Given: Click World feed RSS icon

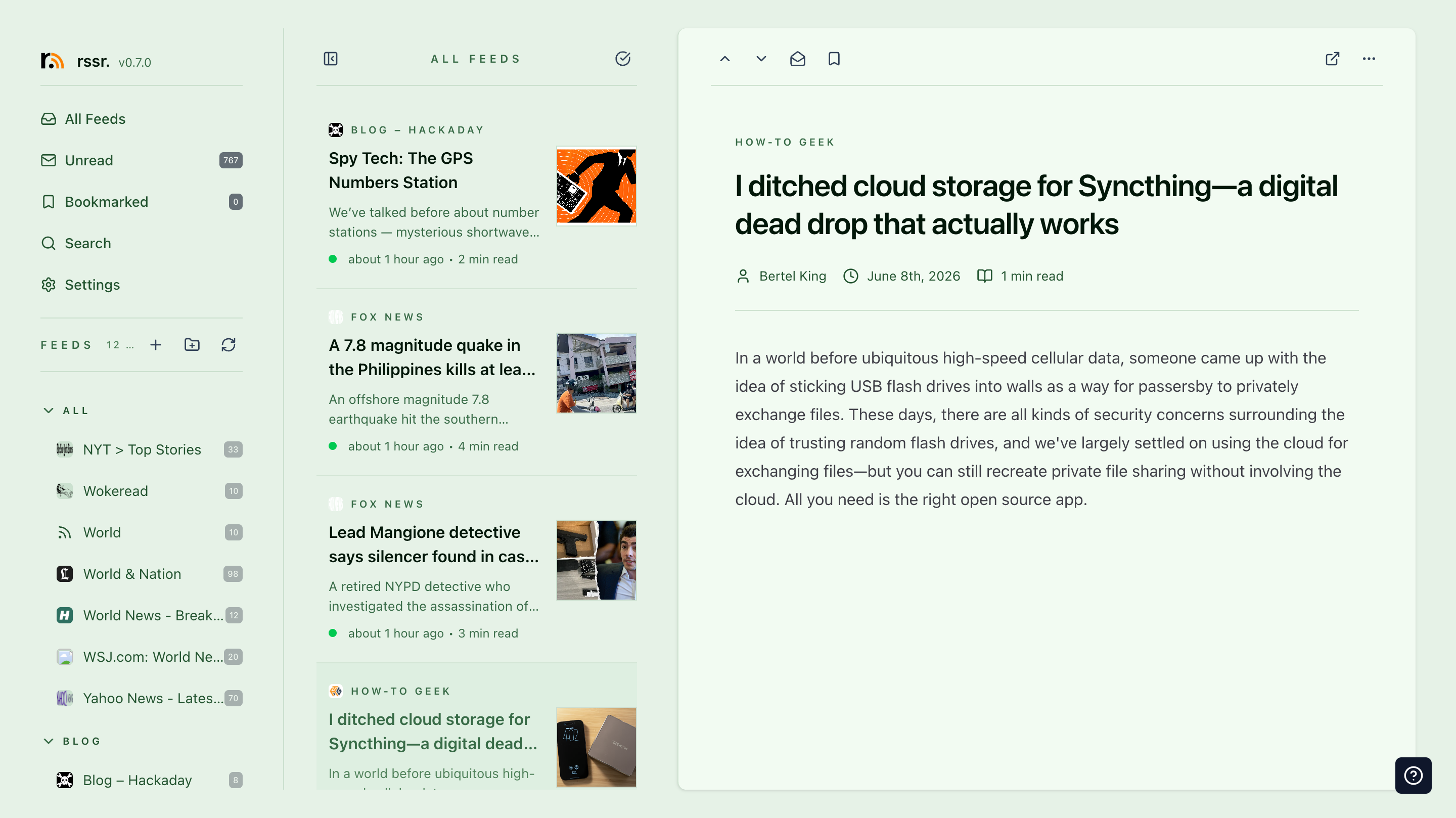Looking at the screenshot, I should [x=64, y=532].
